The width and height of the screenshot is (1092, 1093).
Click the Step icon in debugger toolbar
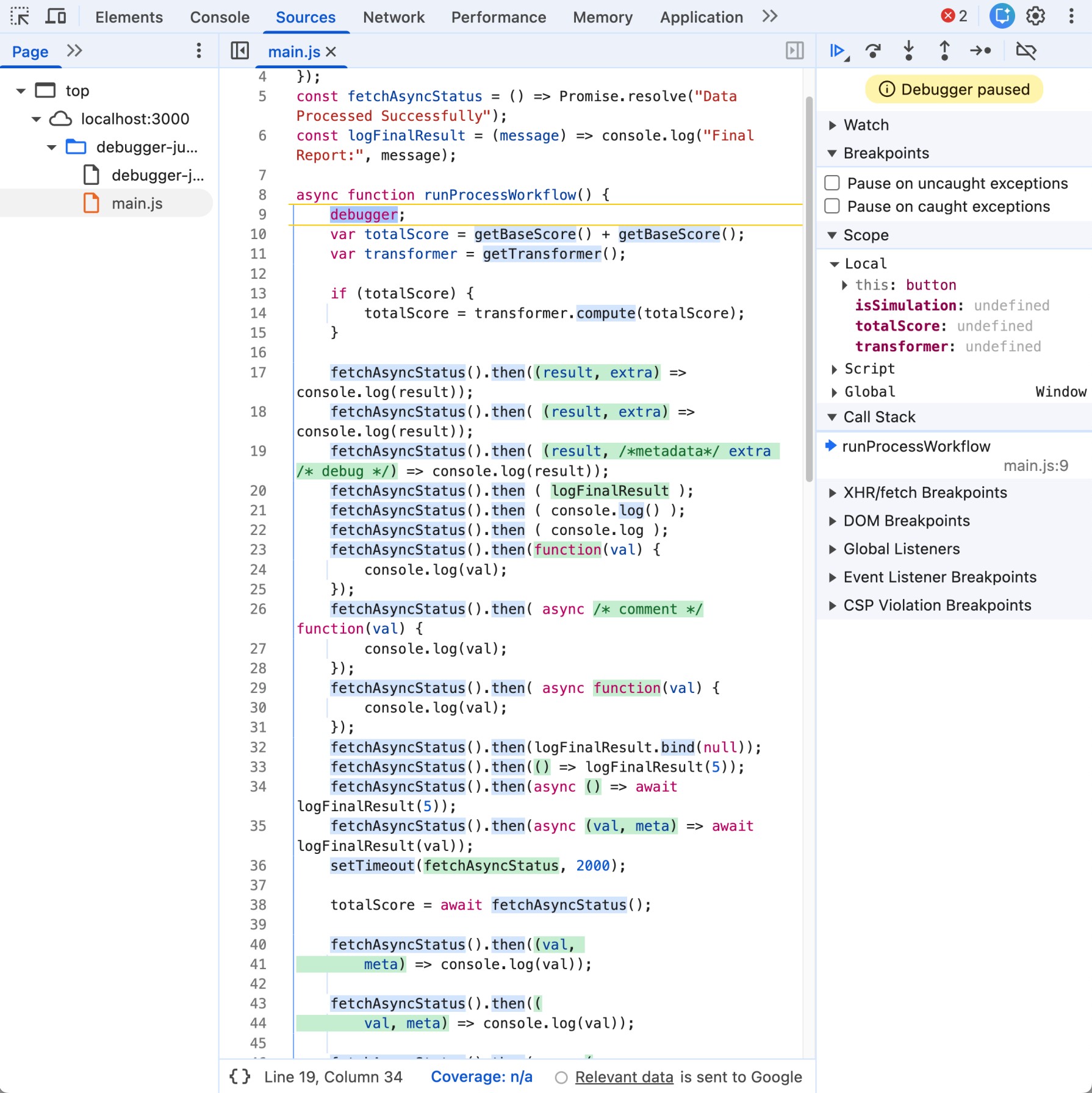pyautogui.click(x=980, y=51)
